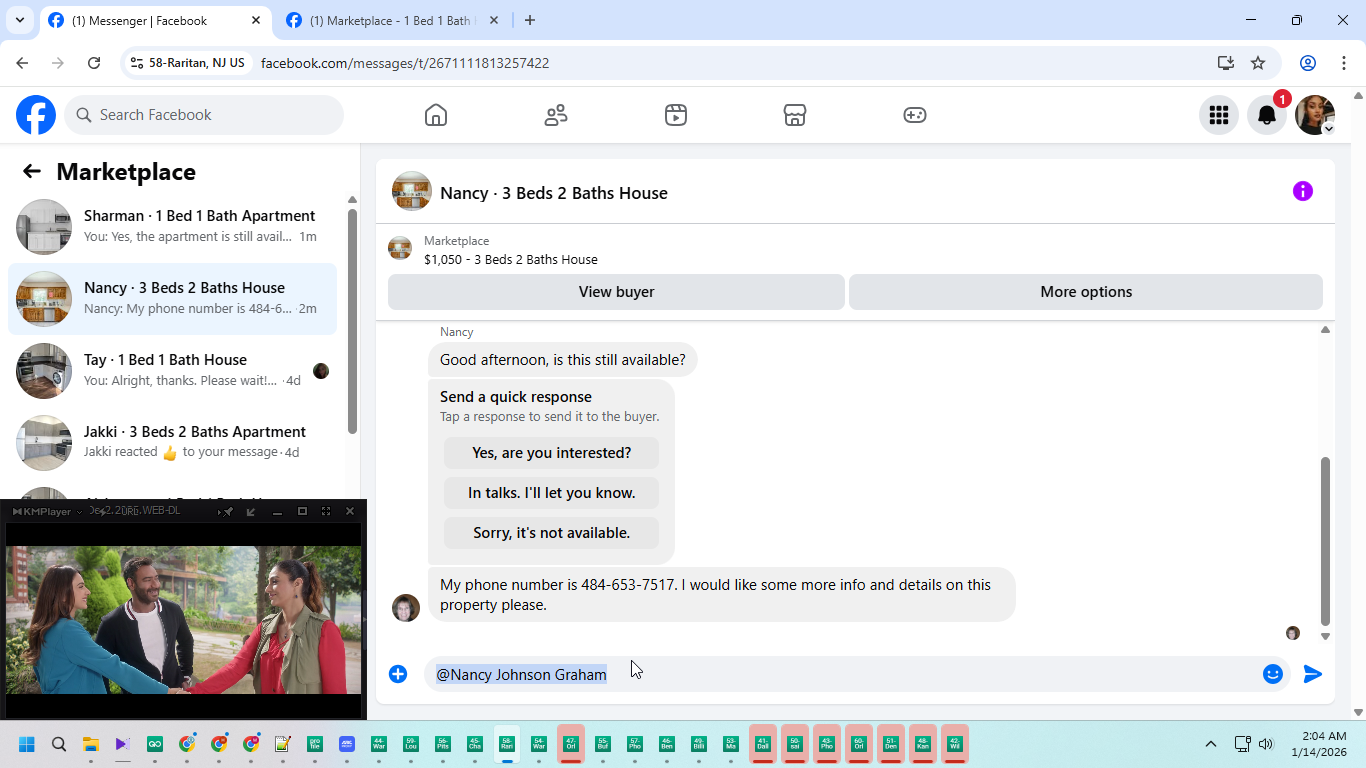Click the taskbar volume icon
The image size is (1366, 768).
click(1266, 744)
